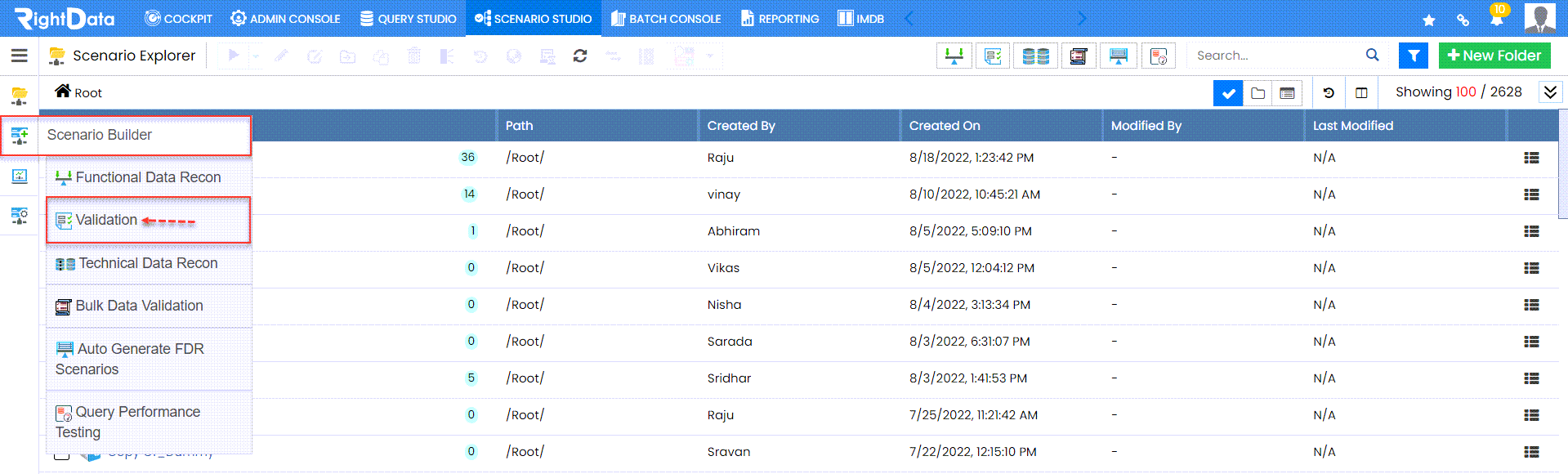Switch to the Query Studio tab
1568x474 pixels.
[408, 18]
